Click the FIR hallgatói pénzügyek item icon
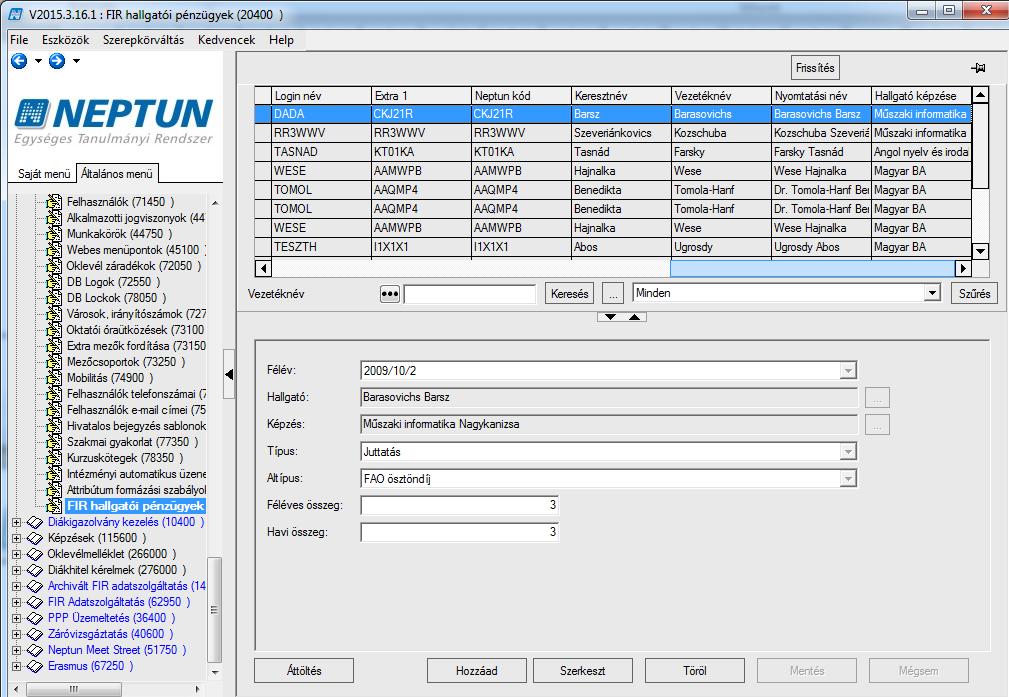This screenshot has height=697, width=1009. pos(55,506)
